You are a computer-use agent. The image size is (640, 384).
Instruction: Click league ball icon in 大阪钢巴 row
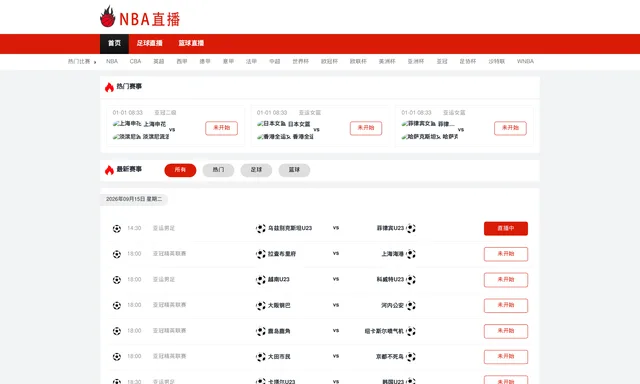[117, 306]
